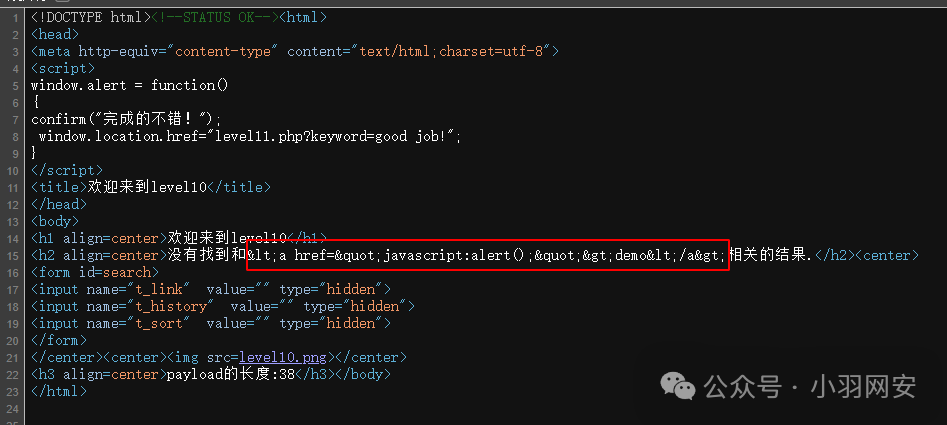Click line number 24 in the gutter
The image size is (947, 425).
(x=13, y=408)
